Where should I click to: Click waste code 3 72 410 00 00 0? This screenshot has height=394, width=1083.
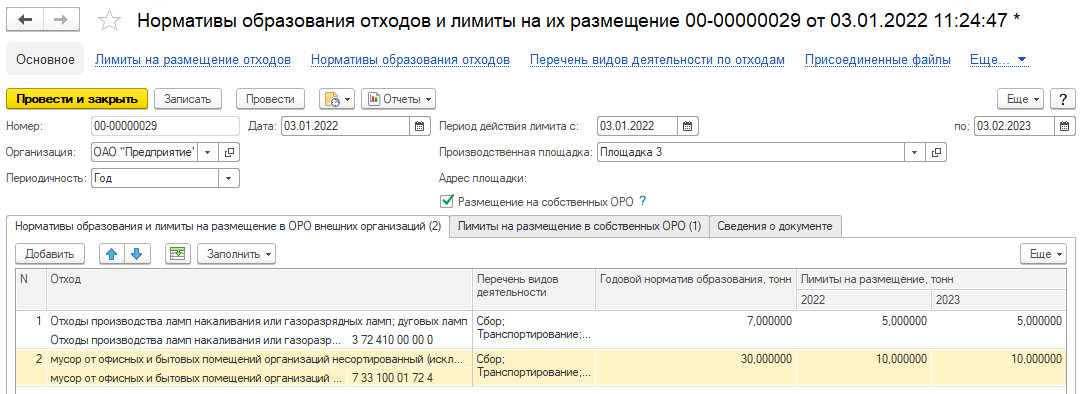392,340
